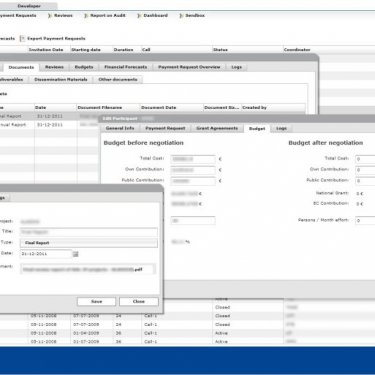Screen dimensions: 375x375
Task: Select the row starting 01-07-2009
Action: (187, 342)
